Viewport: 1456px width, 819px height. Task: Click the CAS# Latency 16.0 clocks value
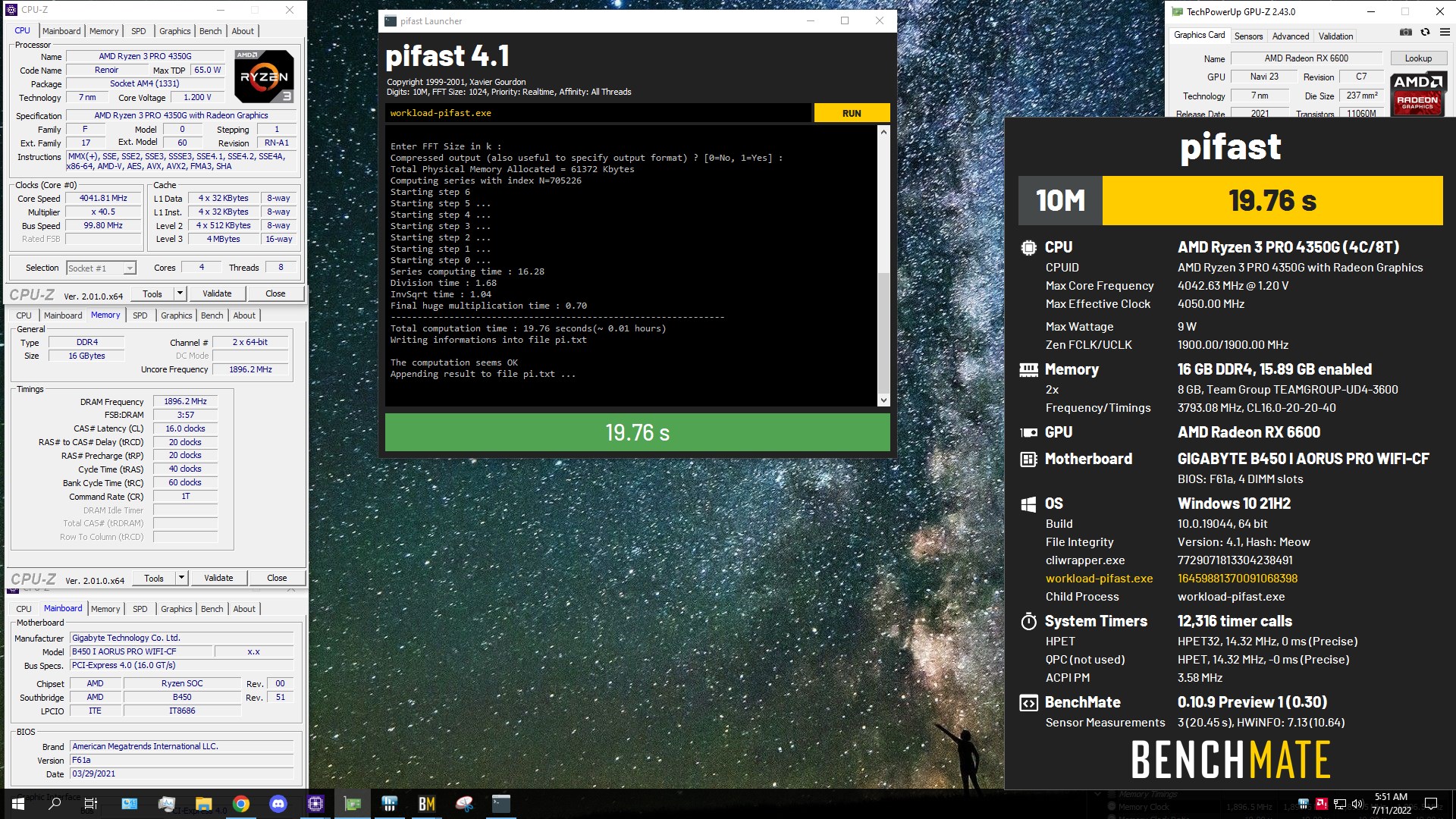tap(185, 429)
